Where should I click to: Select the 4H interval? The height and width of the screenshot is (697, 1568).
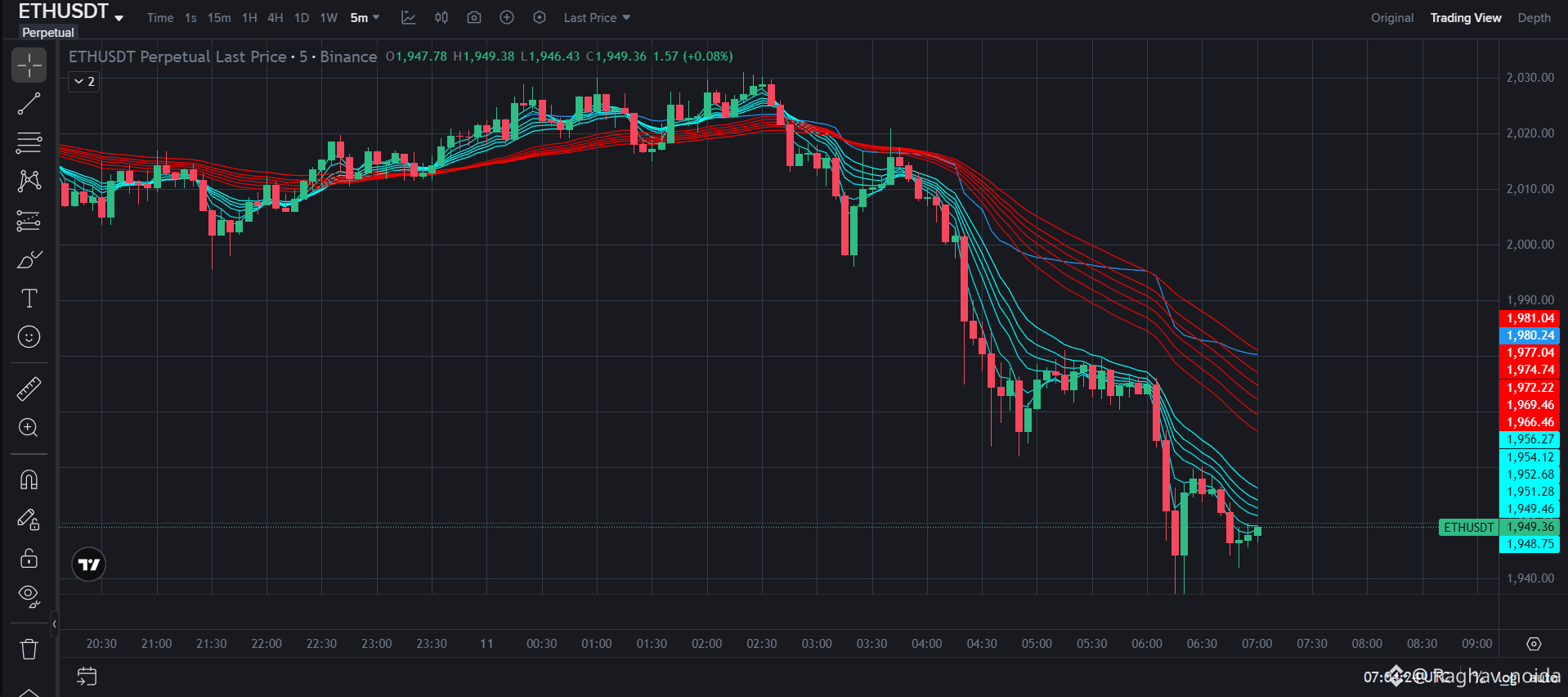coord(276,17)
